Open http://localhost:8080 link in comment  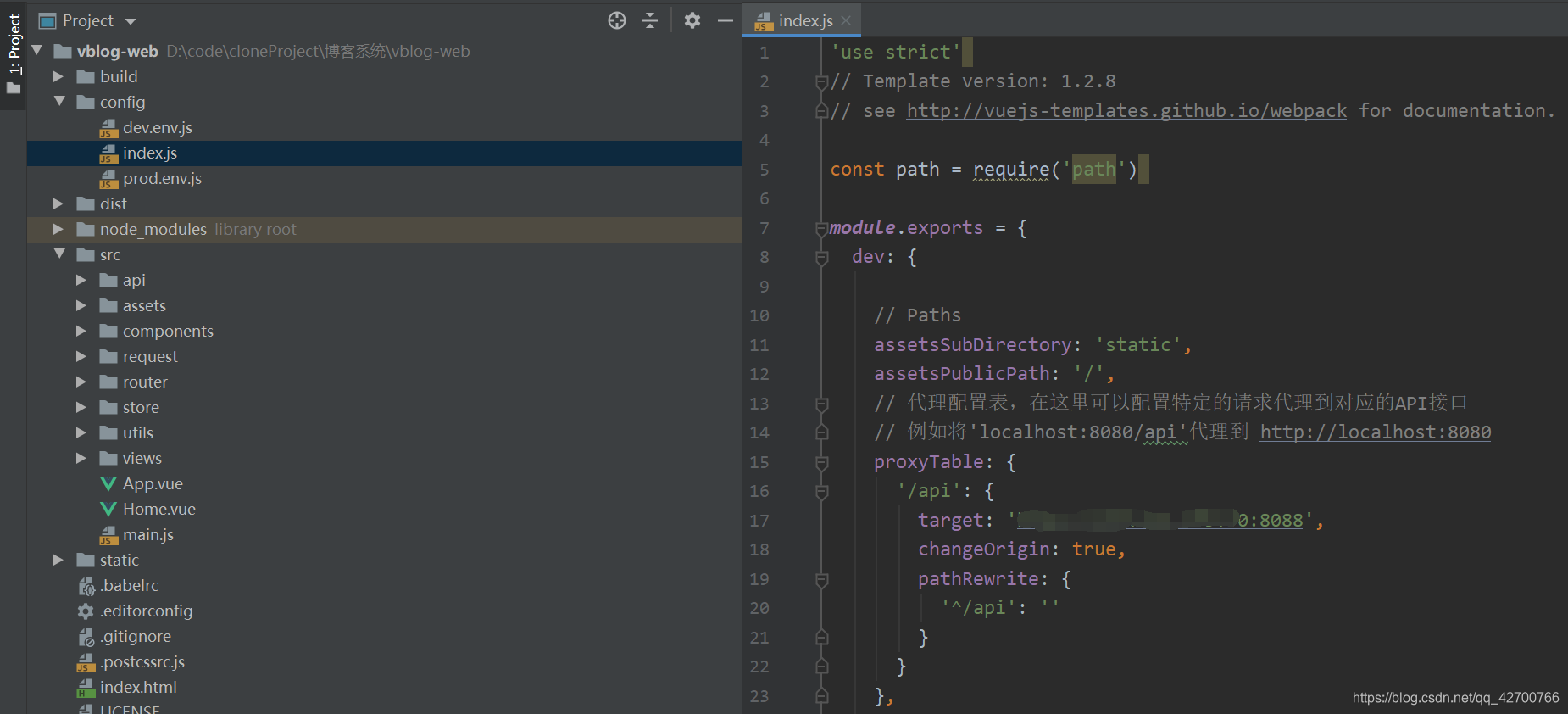[x=1376, y=432]
